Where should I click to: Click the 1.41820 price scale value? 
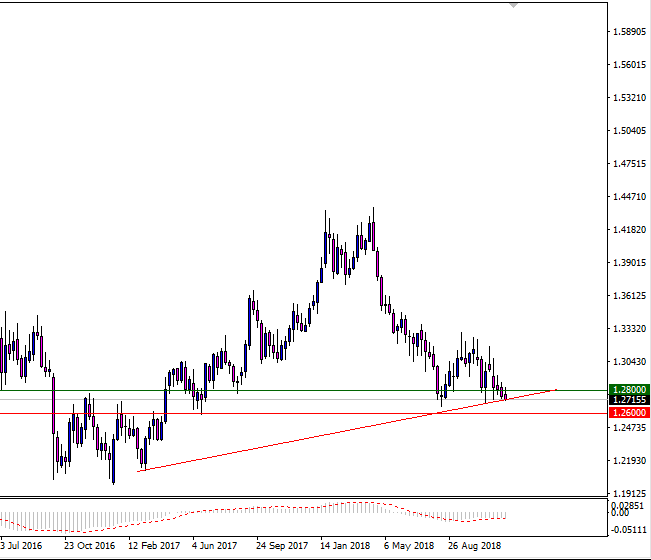630,230
